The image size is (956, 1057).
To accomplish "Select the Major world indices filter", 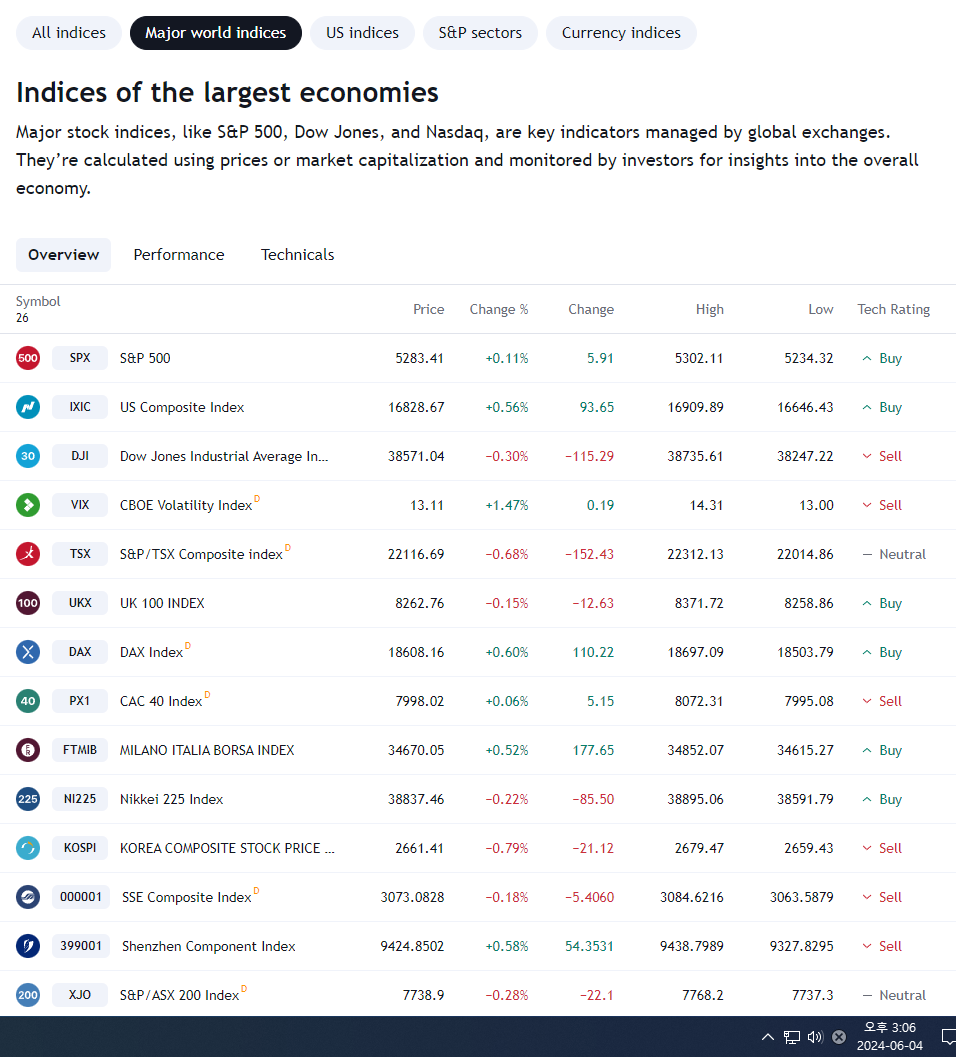I will (x=216, y=33).
